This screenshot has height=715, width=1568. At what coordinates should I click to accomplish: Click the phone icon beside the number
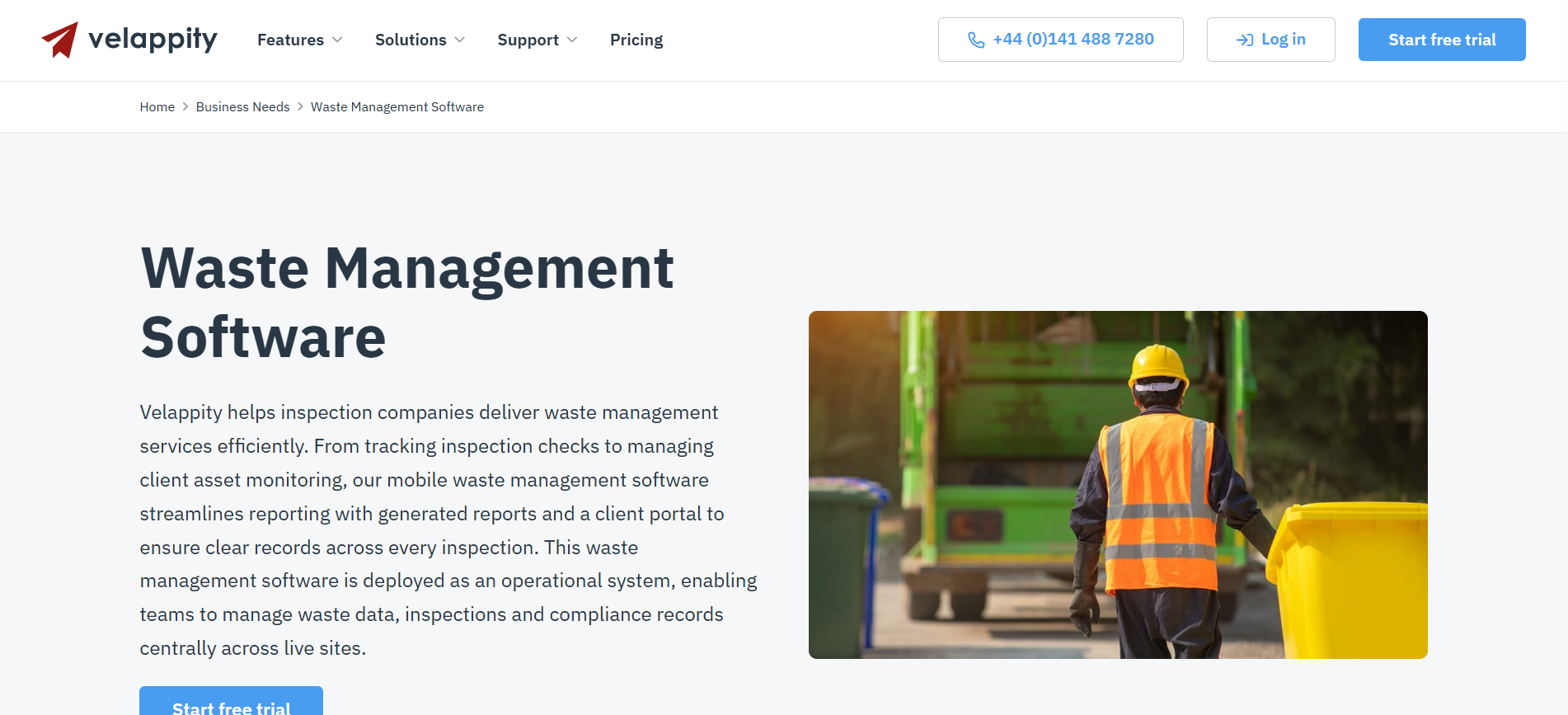pos(976,40)
